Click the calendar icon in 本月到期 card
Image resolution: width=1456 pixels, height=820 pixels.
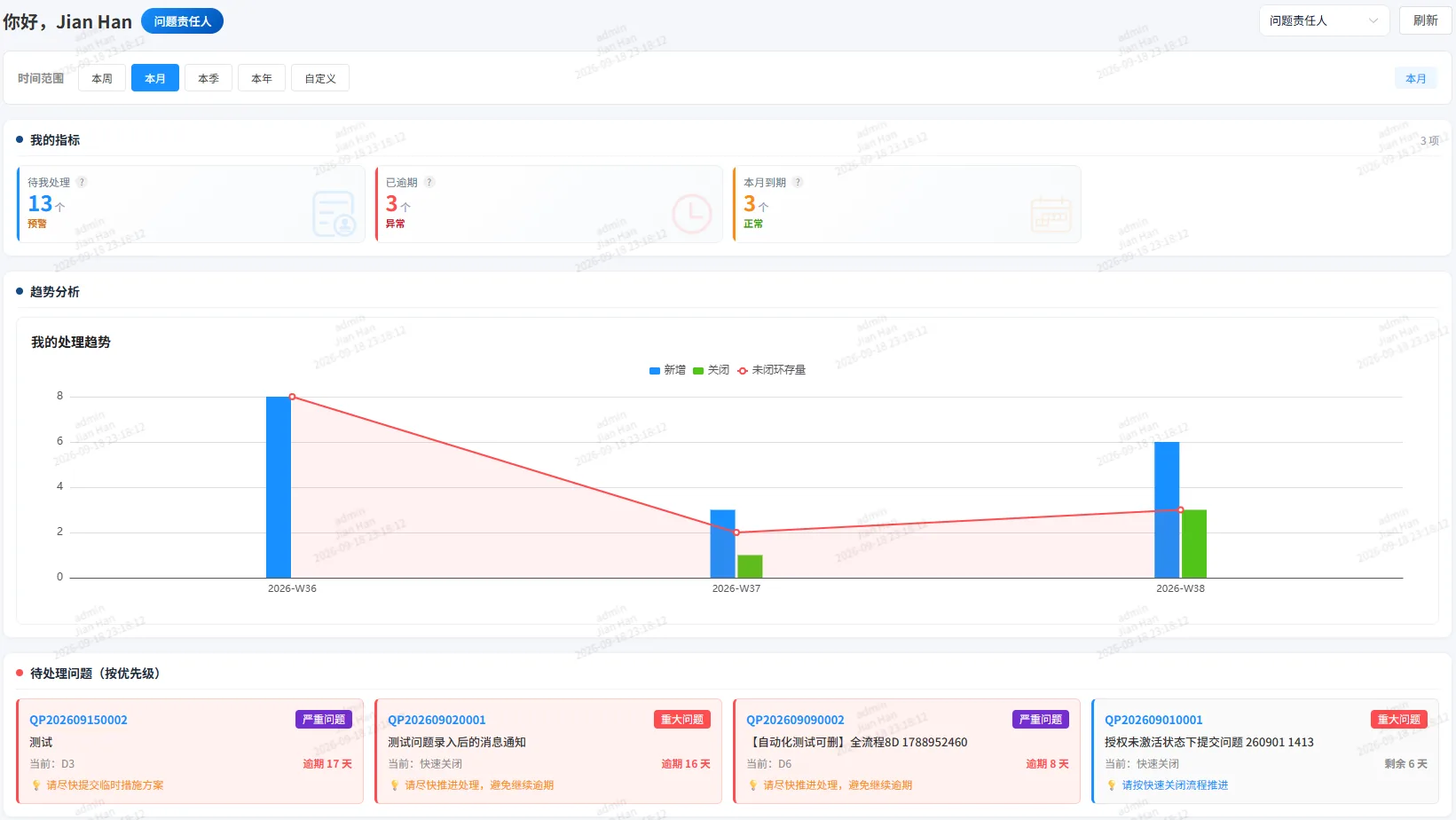[x=1051, y=214]
